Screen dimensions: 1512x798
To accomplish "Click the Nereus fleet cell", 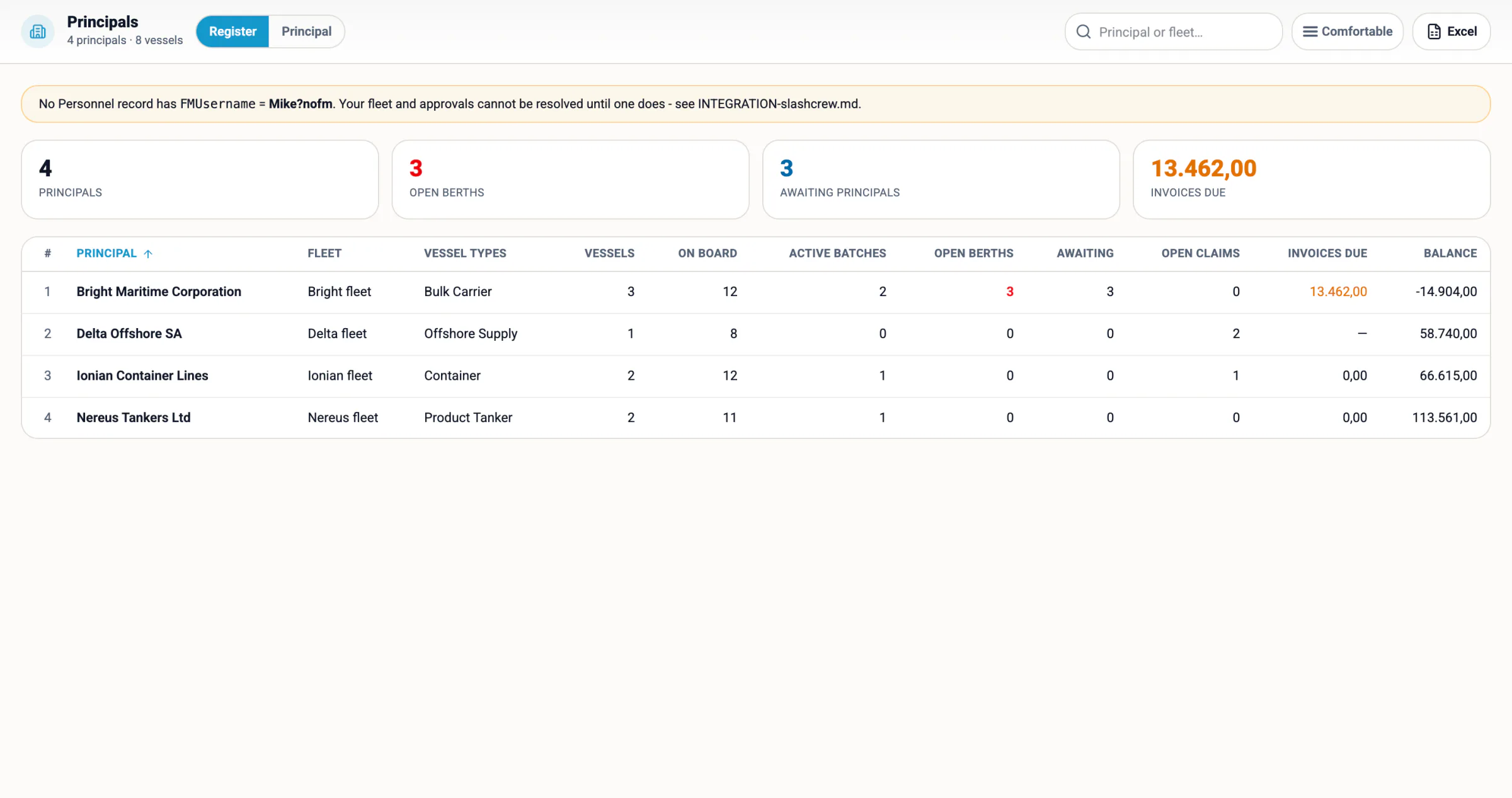I will 343,418.
